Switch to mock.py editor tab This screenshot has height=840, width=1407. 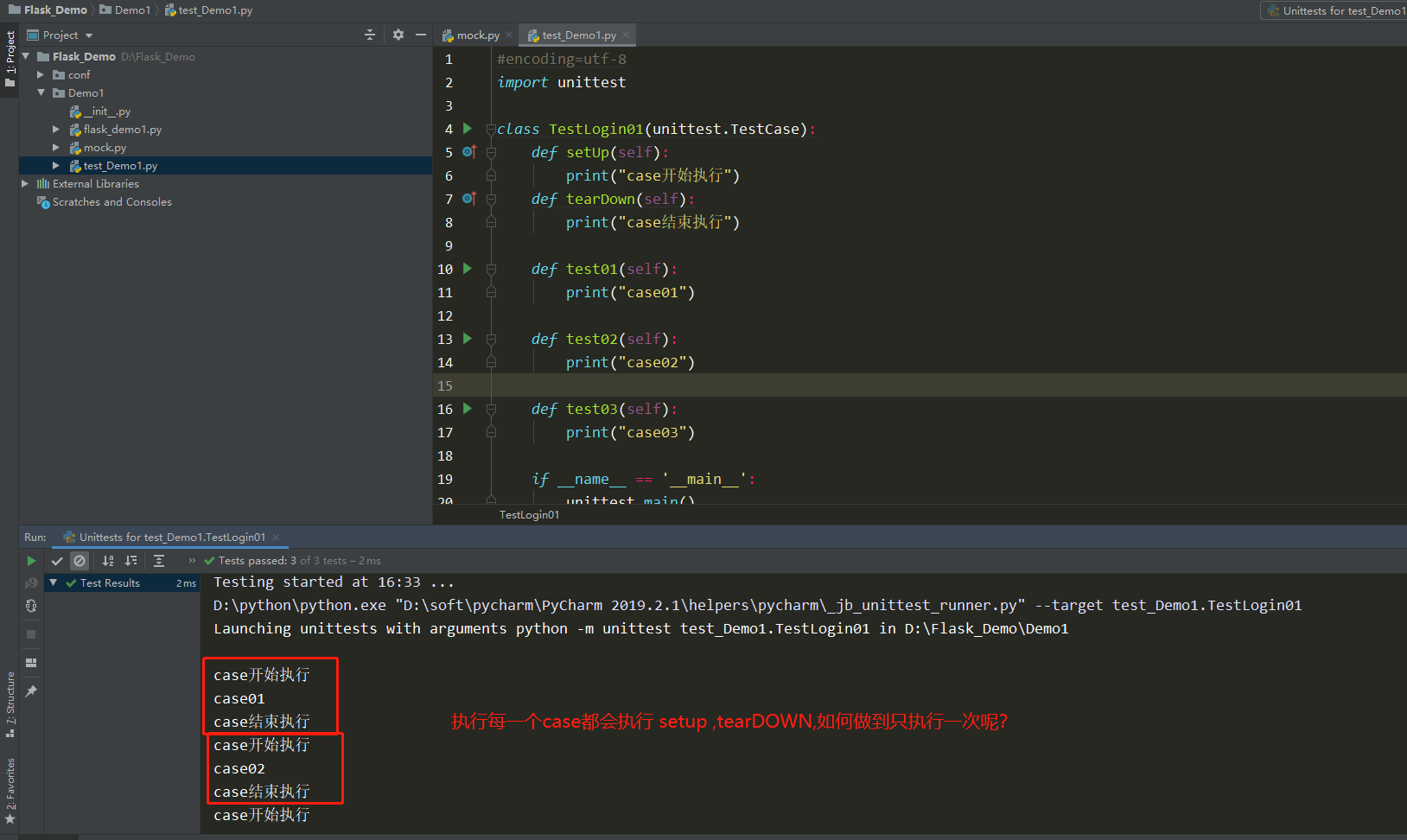pyautogui.click(x=477, y=35)
